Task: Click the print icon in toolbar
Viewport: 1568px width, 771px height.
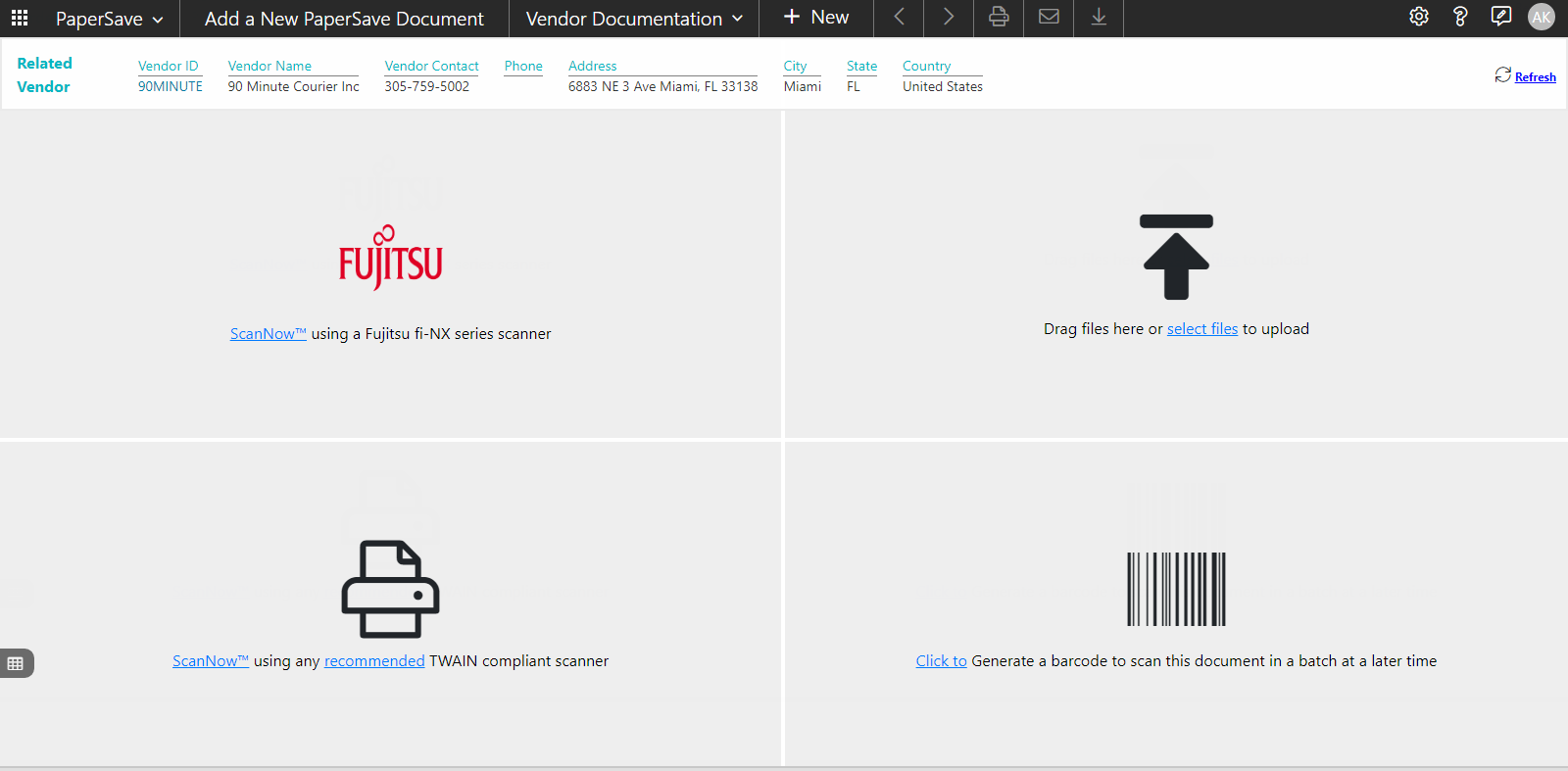Action: coord(999,18)
